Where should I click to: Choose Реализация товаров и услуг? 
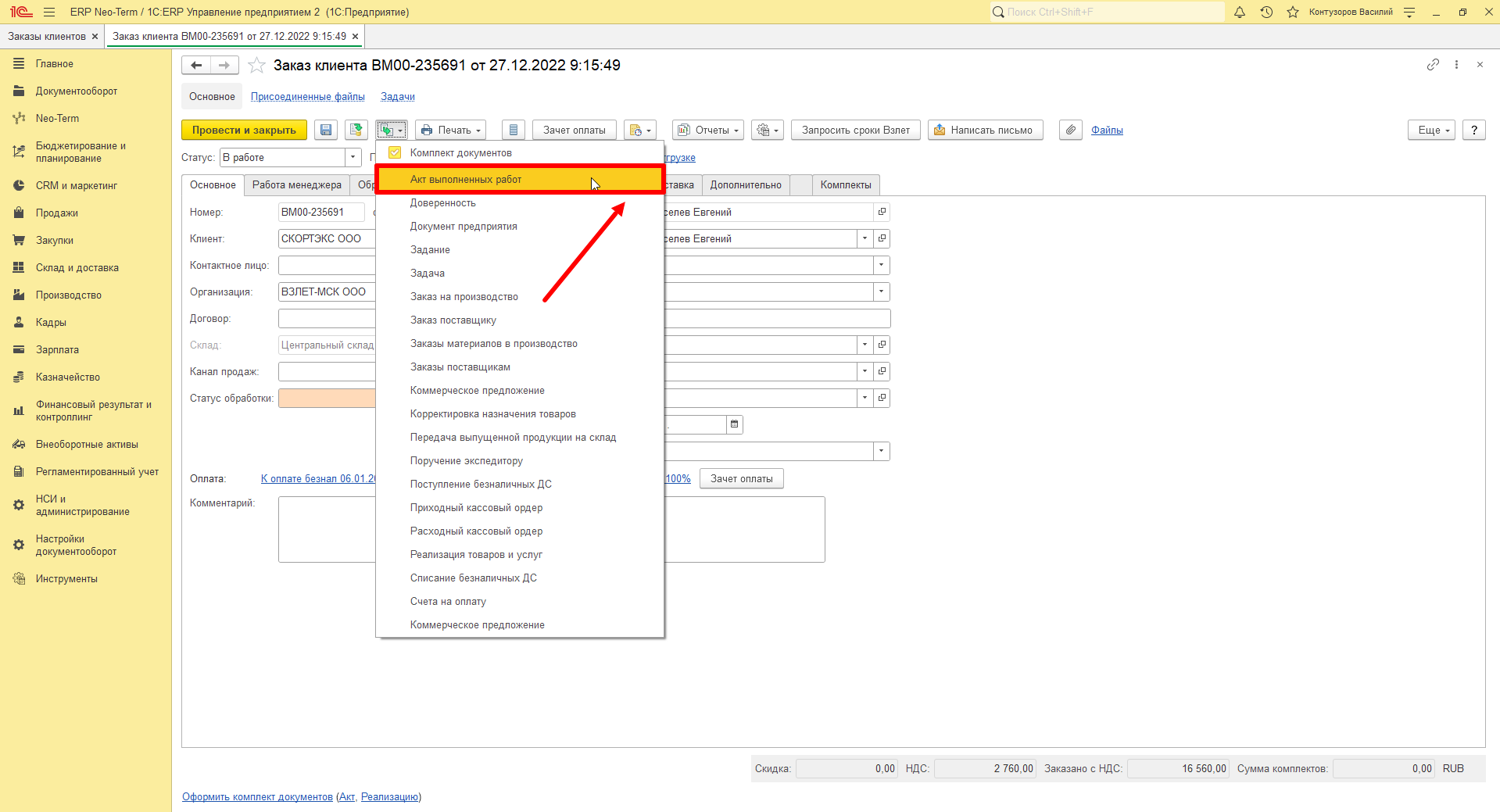tap(520, 555)
